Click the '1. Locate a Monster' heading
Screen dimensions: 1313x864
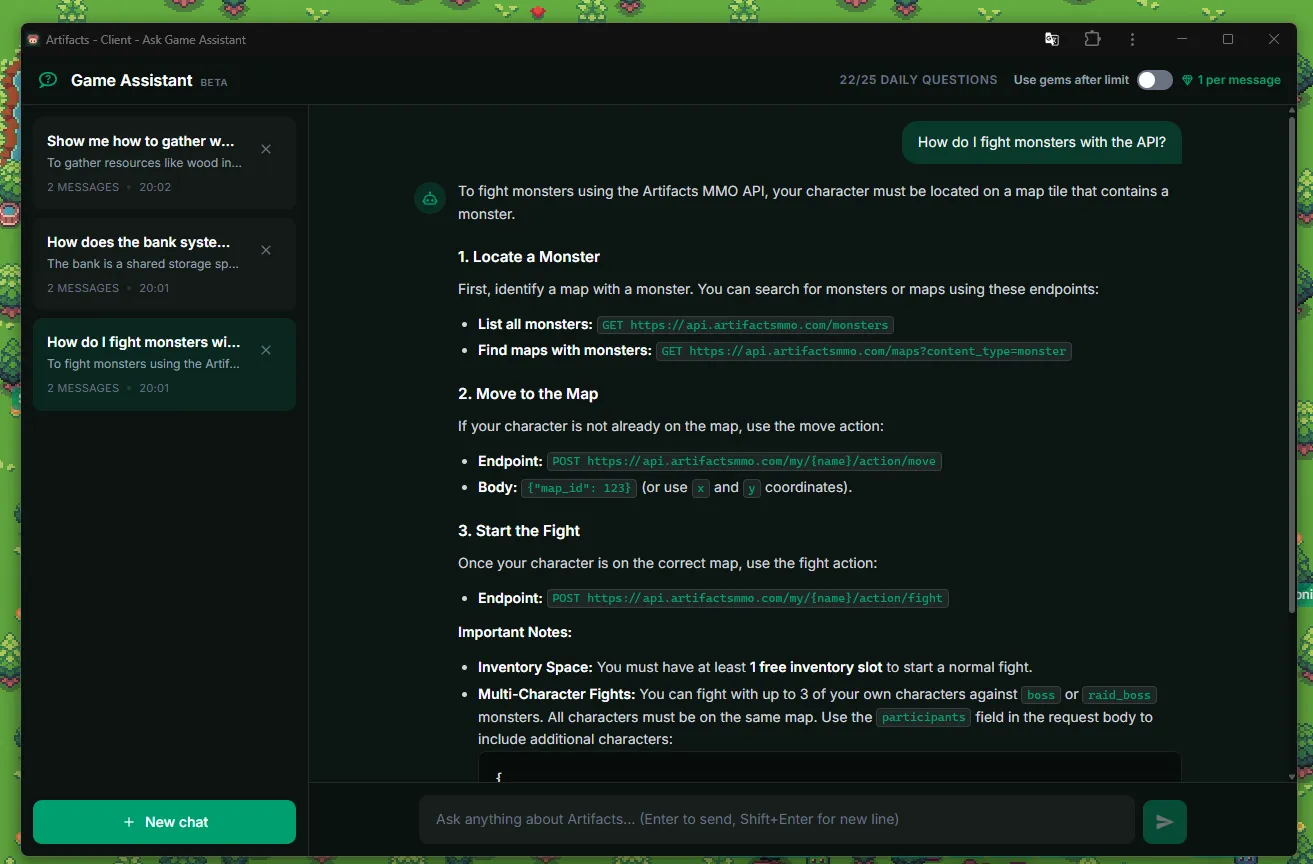pos(529,257)
